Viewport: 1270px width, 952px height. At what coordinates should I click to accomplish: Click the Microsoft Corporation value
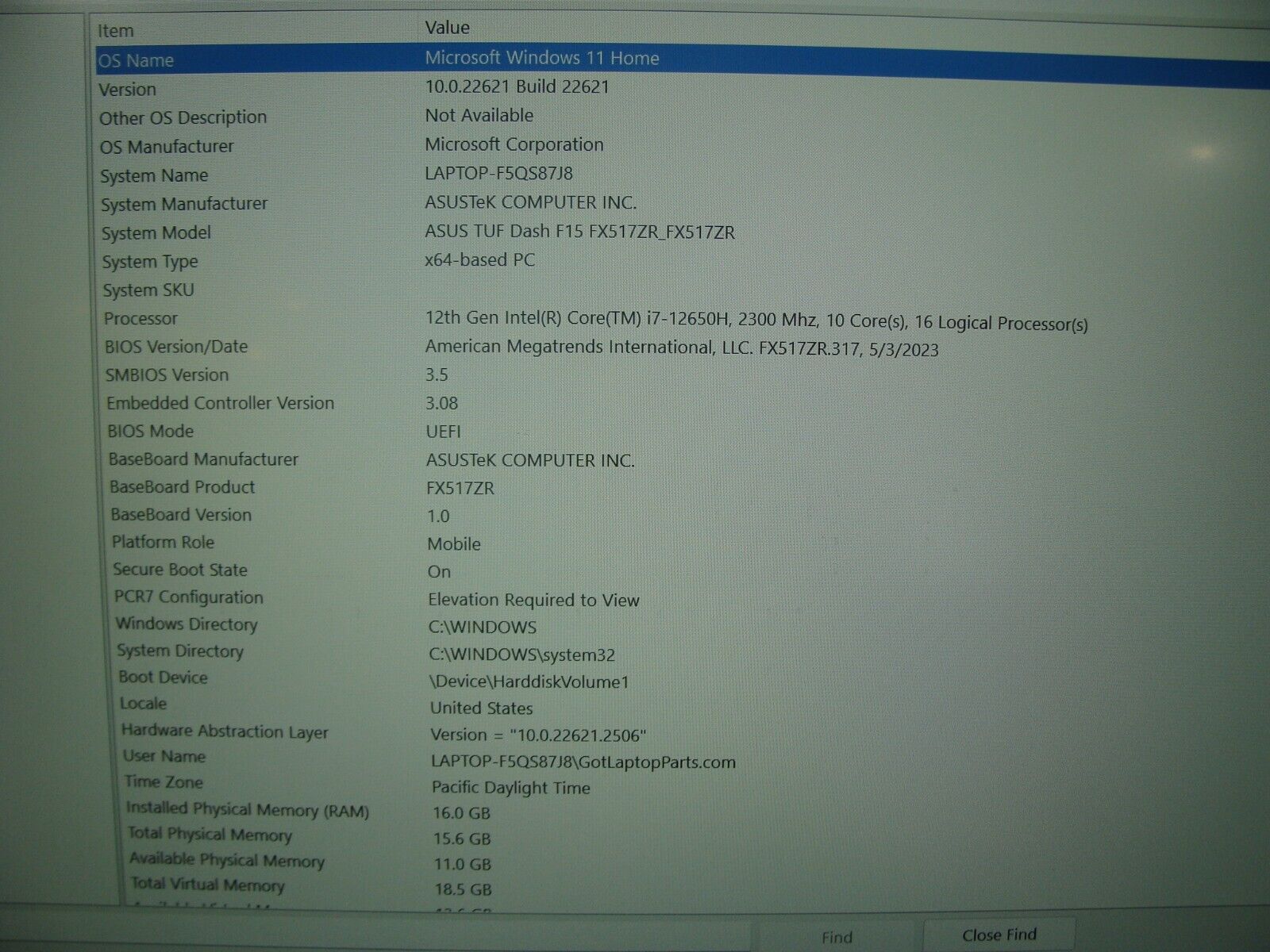514,144
